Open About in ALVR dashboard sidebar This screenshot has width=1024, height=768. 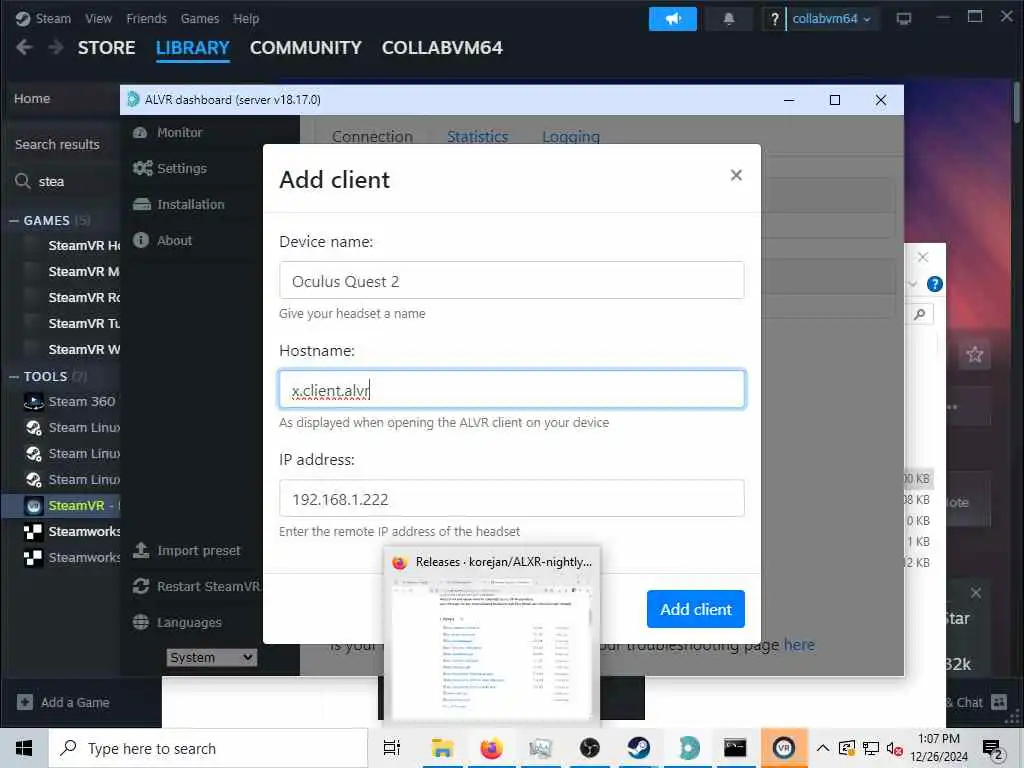click(x=163, y=240)
